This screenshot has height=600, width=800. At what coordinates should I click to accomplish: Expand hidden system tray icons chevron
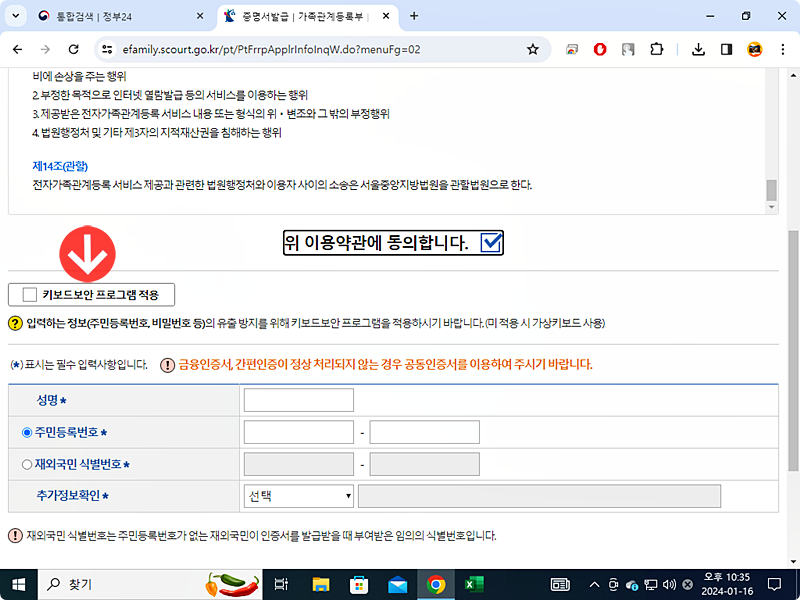tap(594, 584)
